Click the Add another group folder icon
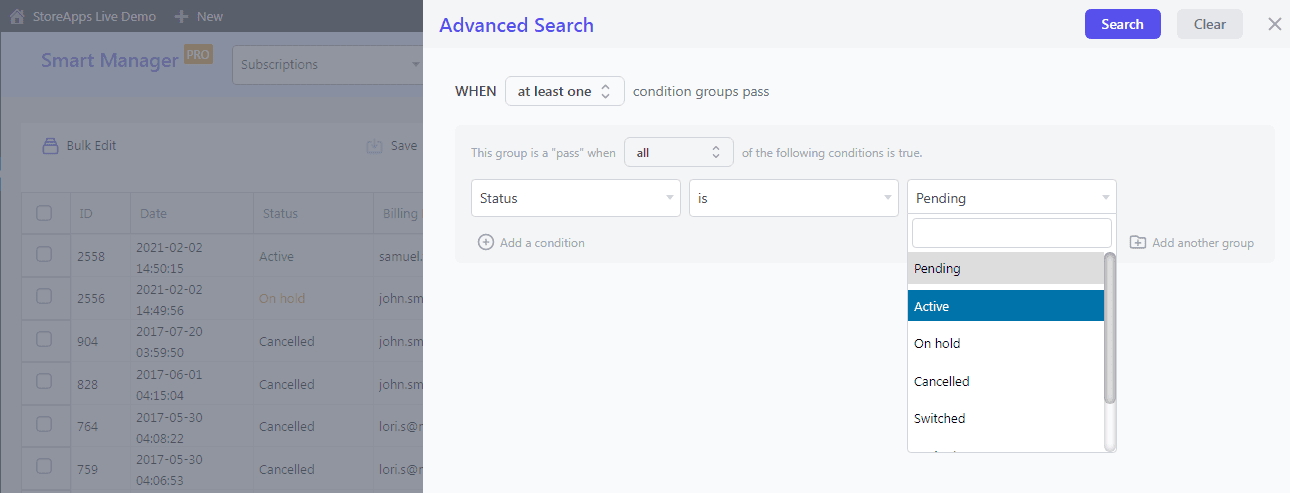 [1138, 243]
